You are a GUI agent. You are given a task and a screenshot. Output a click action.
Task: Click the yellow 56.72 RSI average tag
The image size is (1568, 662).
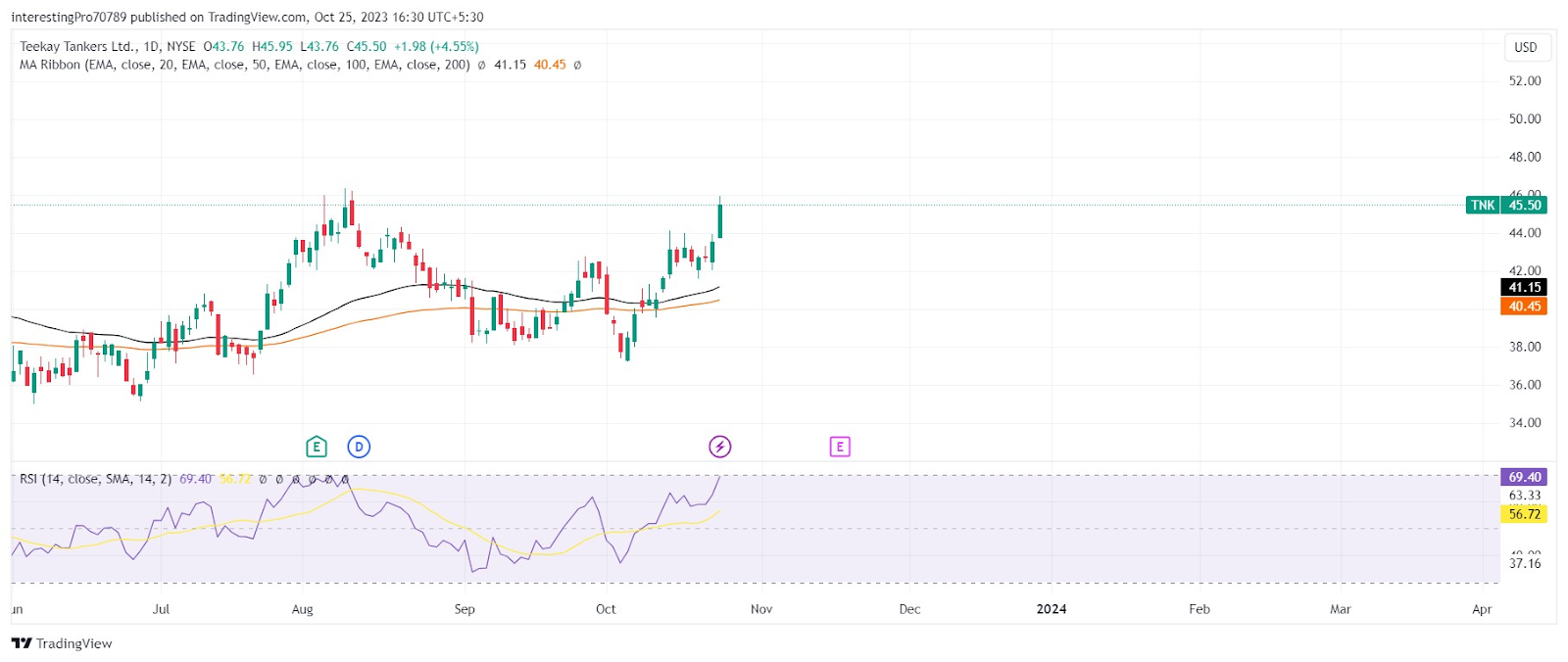pyautogui.click(x=1524, y=514)
